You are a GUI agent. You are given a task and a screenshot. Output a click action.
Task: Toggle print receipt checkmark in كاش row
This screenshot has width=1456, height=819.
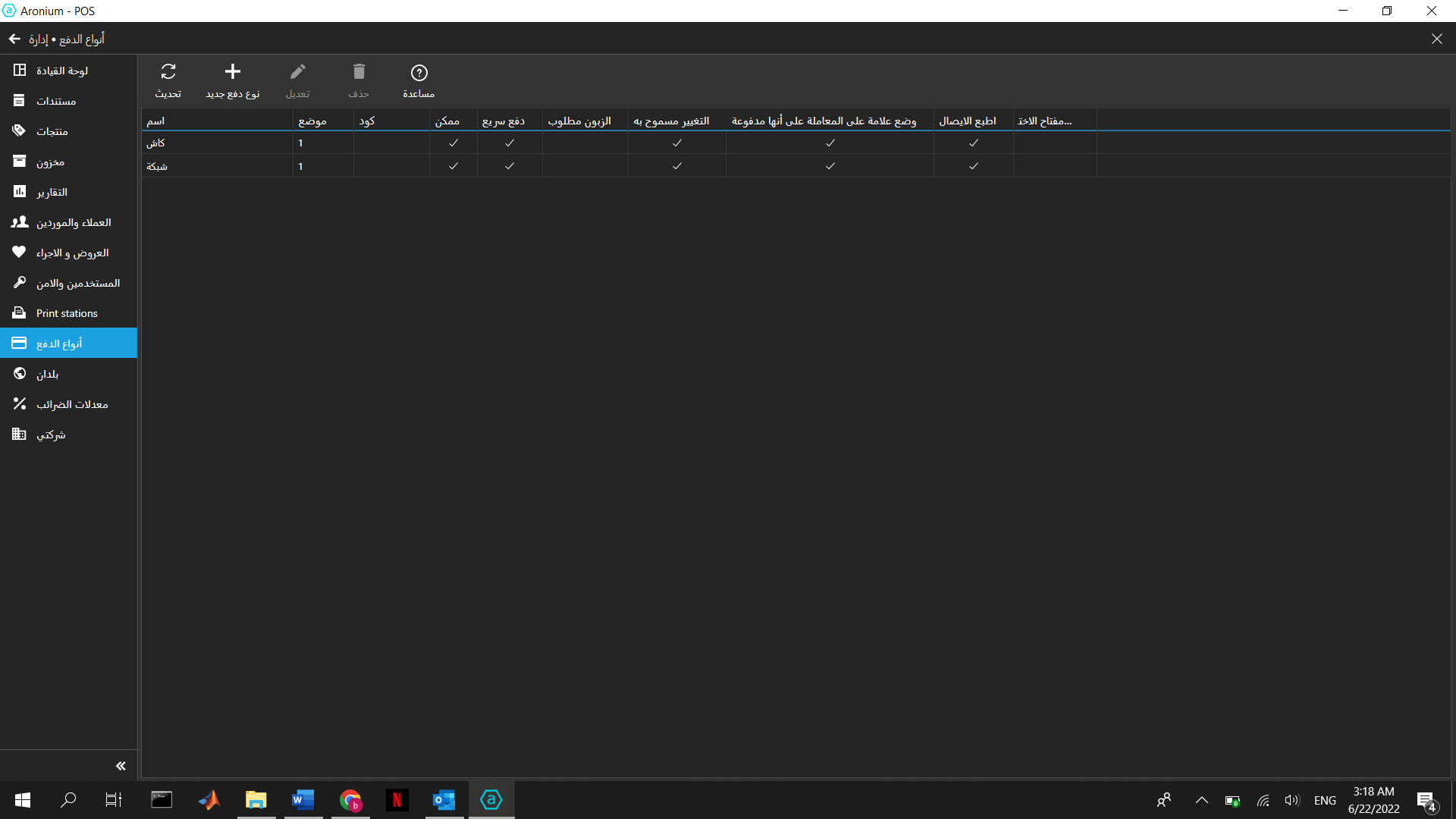[974, 143]
